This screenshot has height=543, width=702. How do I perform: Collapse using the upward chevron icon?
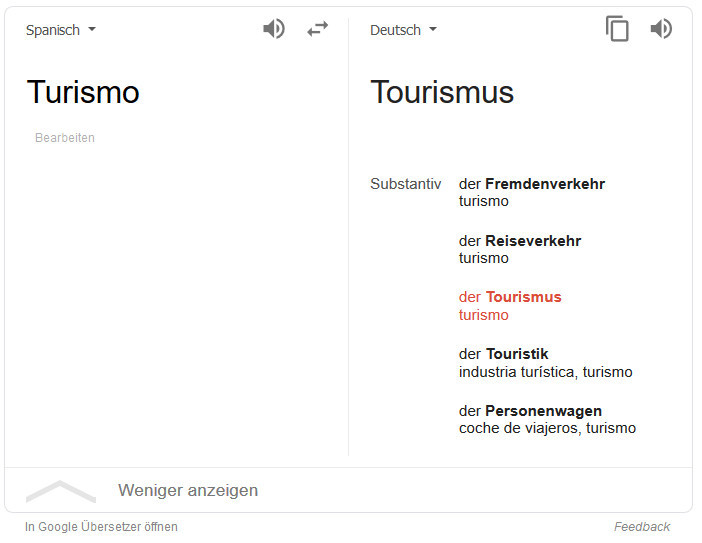[x=61, y=491]
